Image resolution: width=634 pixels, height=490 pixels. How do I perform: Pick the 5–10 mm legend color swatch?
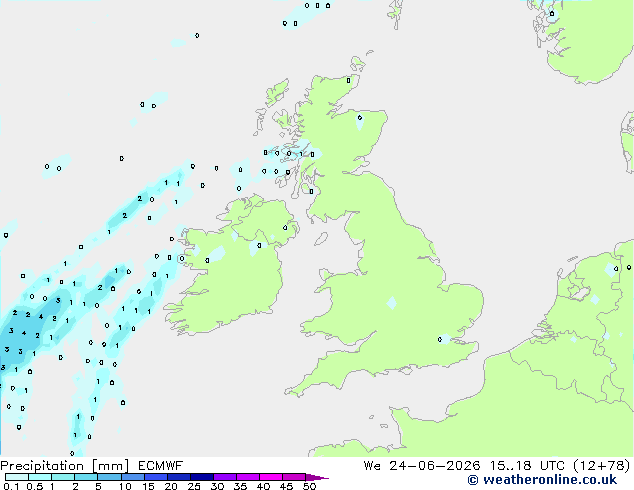pyautogui.click(x=109, y=477)
